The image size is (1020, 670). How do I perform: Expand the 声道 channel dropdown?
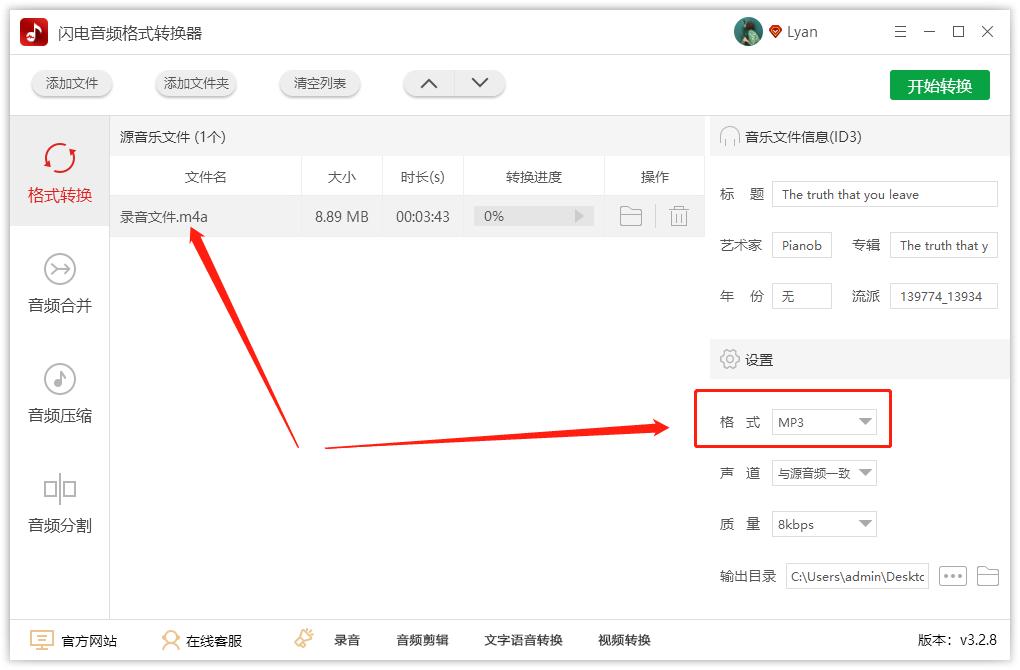(824, 474)
